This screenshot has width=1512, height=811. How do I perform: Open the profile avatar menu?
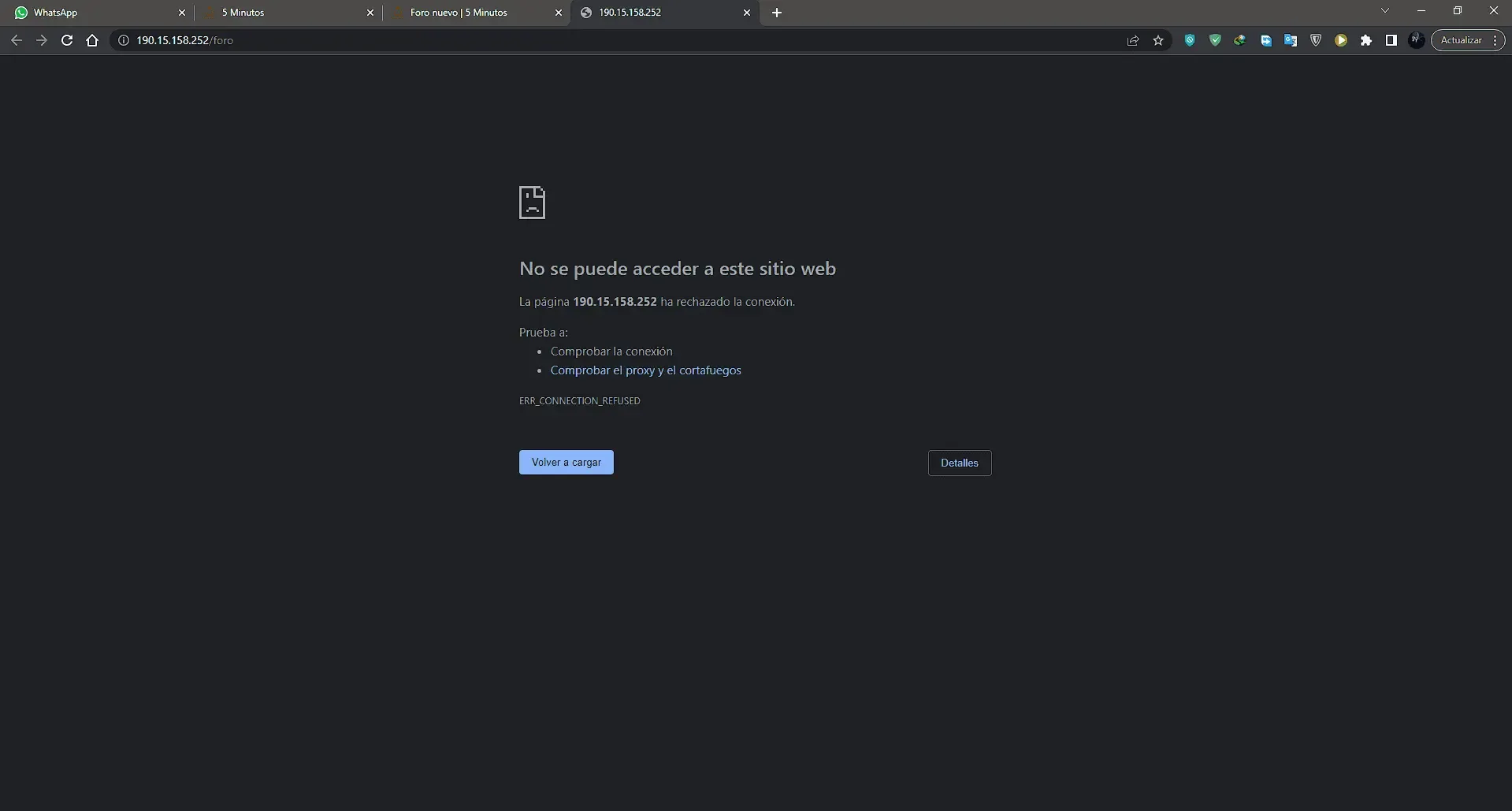pos(1416,40)
